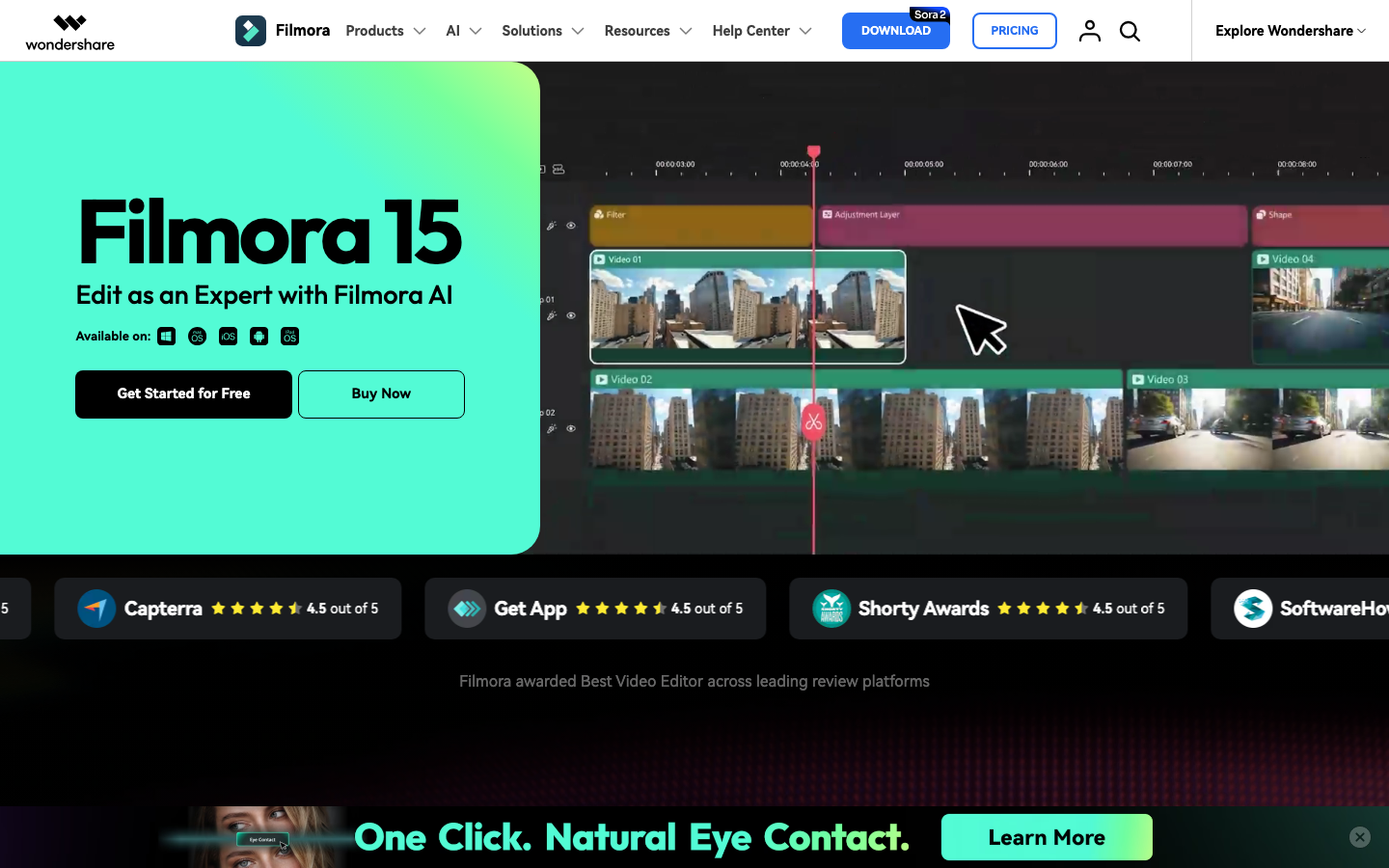This screenshot has width=1389, height=868.
Task: Expand Explore Wondershare menu
Action: coord(1291,31)
